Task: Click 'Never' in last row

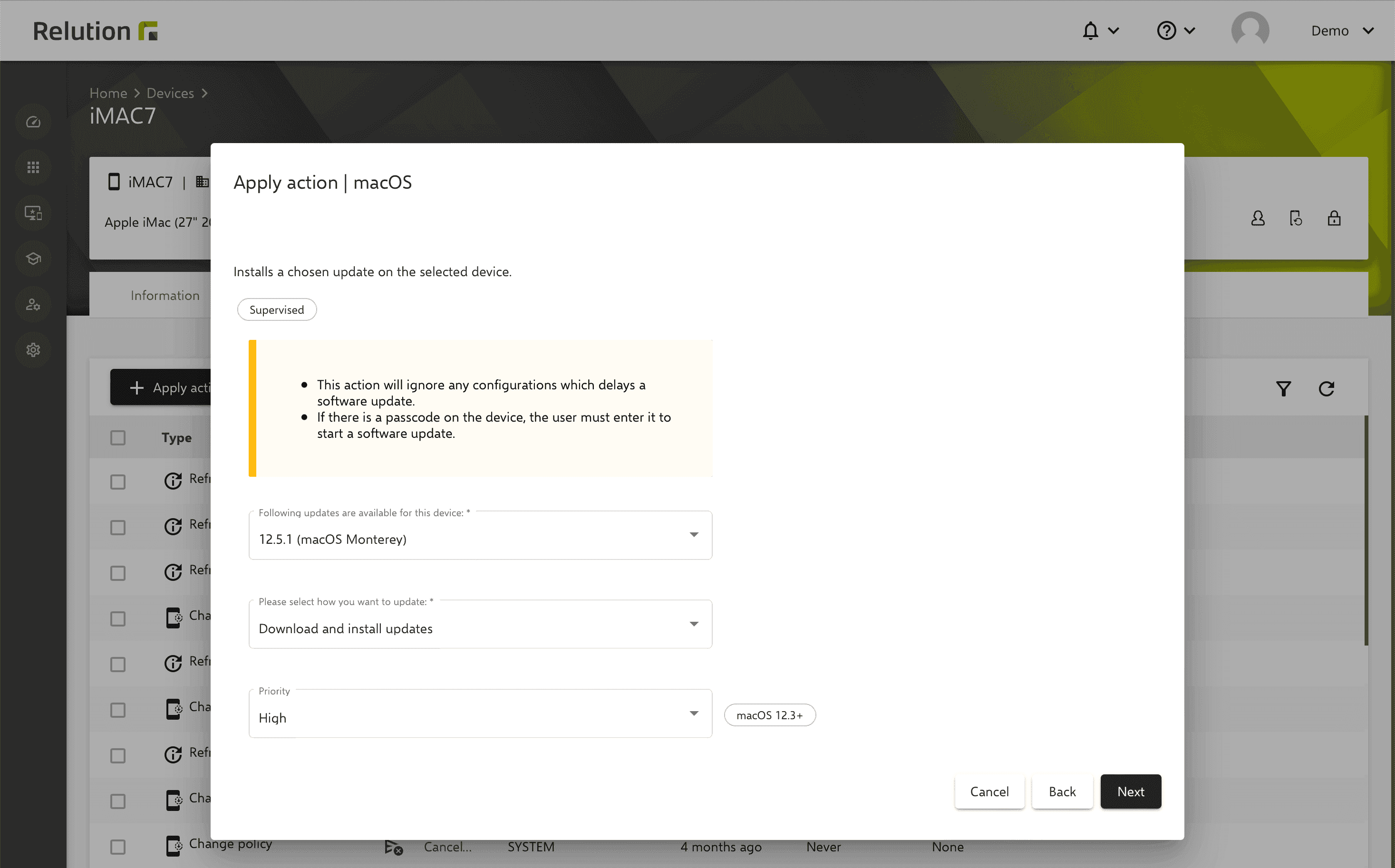Action: [x=823, y=847]
